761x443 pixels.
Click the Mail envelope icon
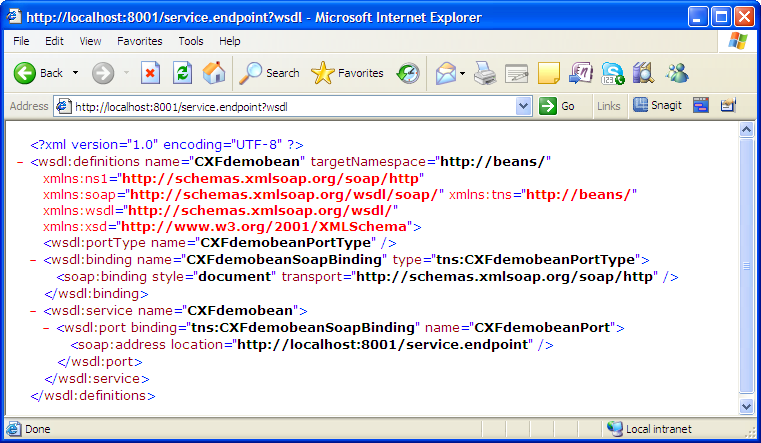click(446, 73)
